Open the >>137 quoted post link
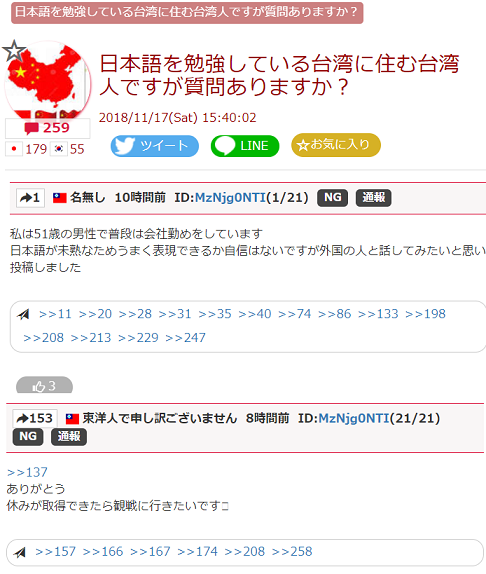This screenshot has height=574, width=486. coord(27,472)
